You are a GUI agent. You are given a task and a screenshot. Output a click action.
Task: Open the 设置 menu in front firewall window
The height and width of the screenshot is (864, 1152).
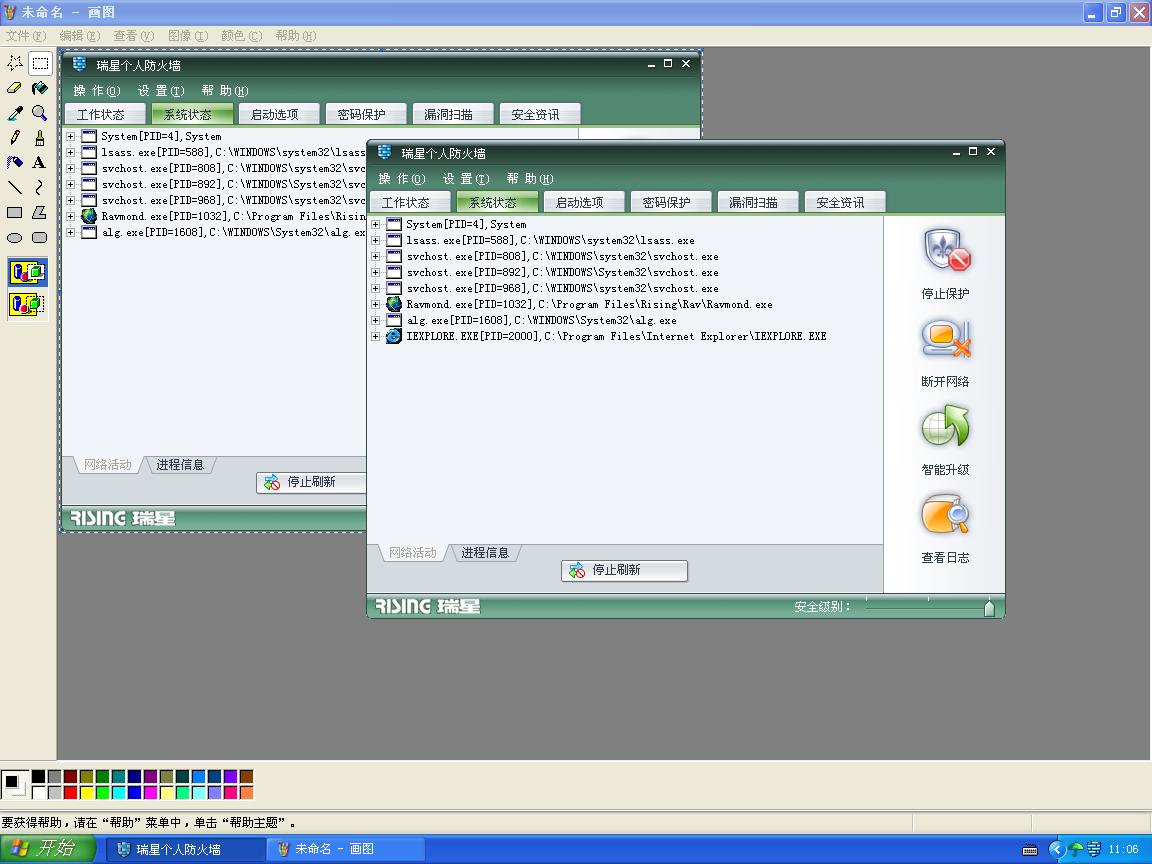pos(466,179)
